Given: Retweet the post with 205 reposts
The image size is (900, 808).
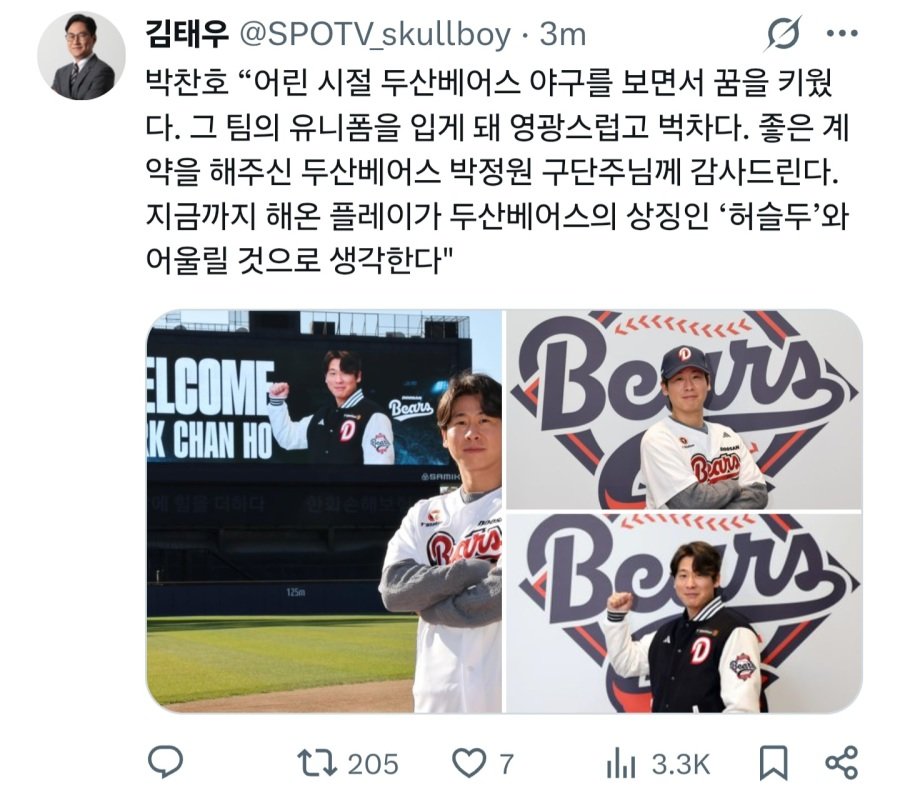Looking at the screenshot, I should (317, 764).
